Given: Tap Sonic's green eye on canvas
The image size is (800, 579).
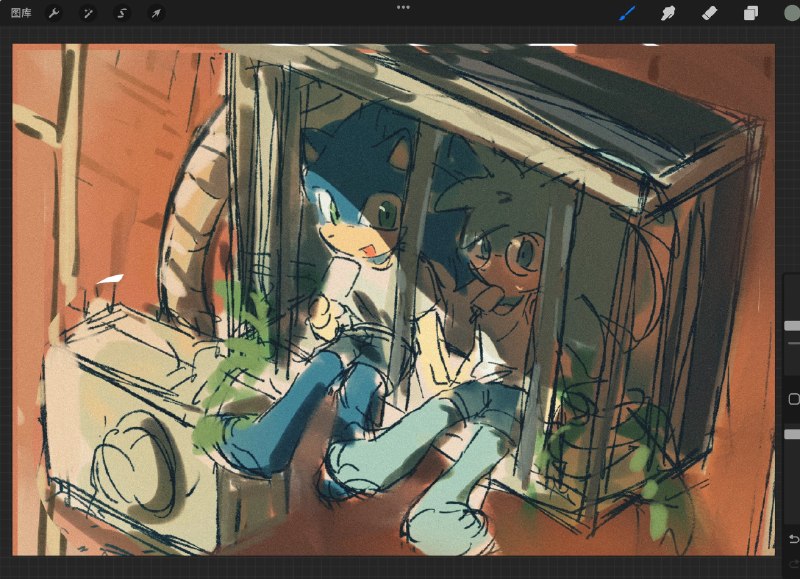Looking at the screenshot, I should tap(387, 211).
